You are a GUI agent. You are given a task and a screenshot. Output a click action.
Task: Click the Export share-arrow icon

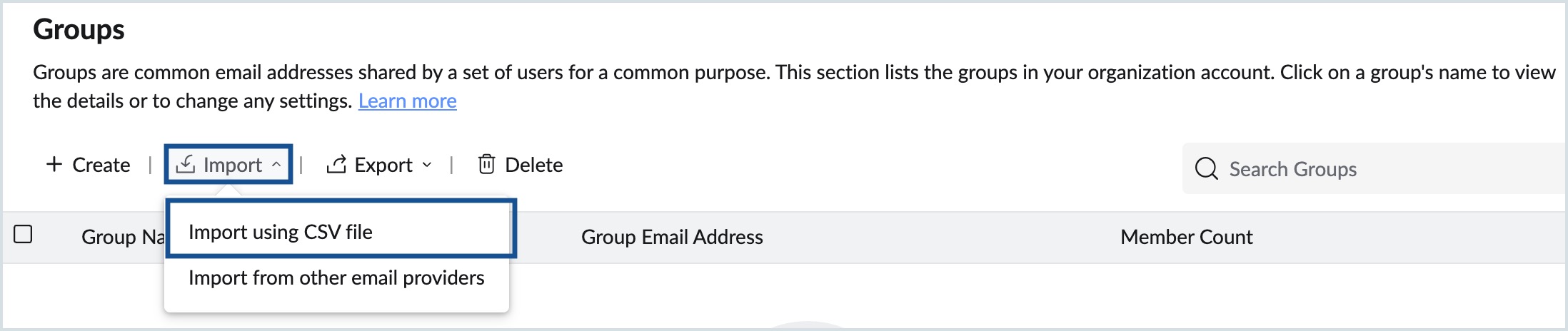tap(336, 165)
